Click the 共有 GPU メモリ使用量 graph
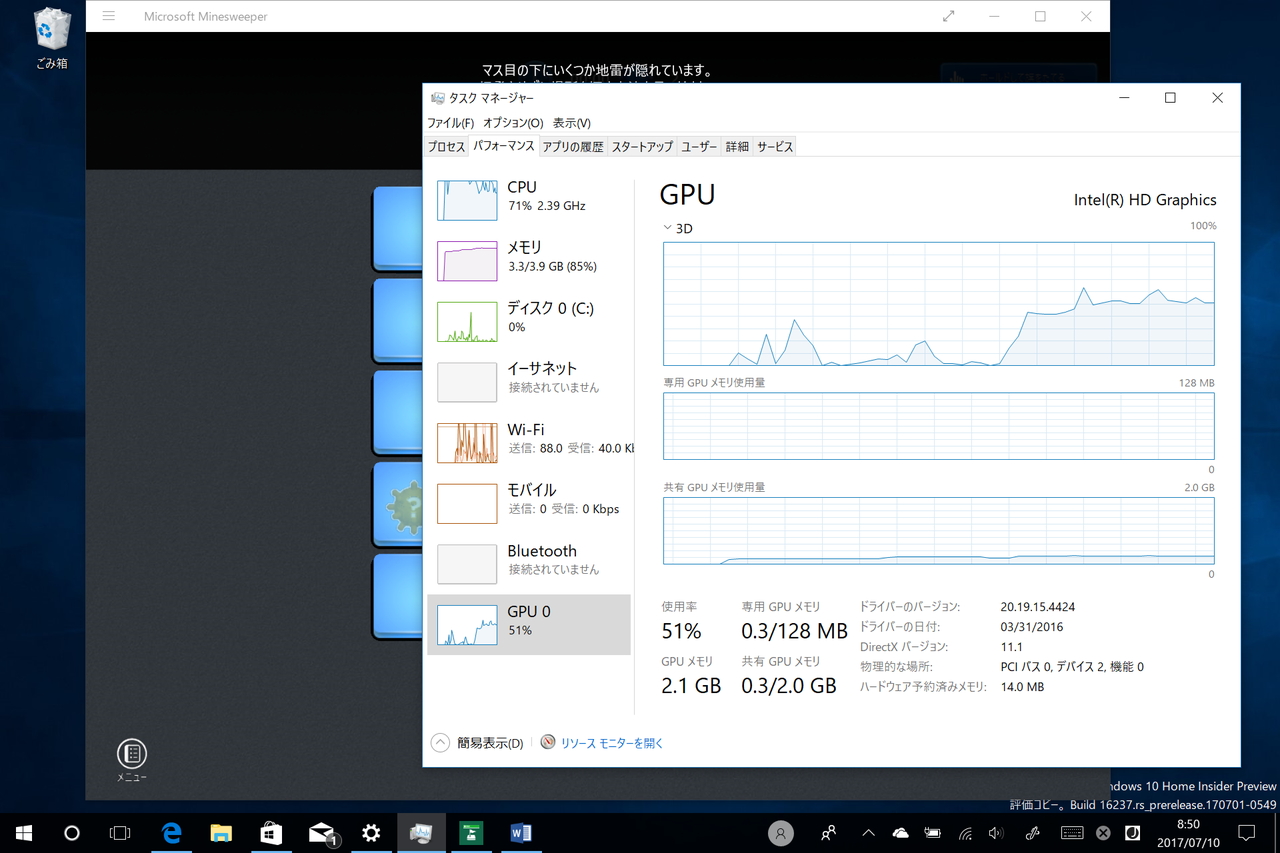1280x853 pixels. 938,531
